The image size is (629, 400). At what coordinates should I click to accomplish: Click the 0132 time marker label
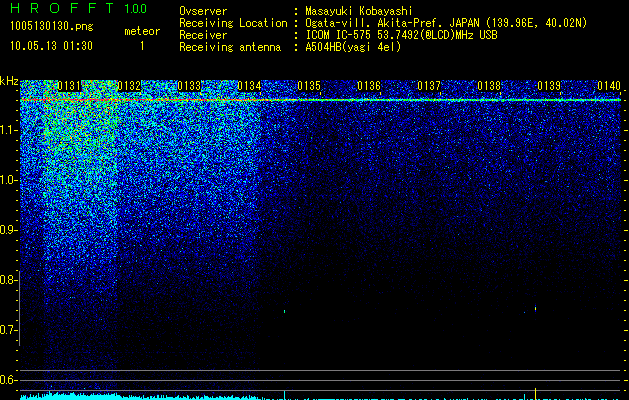(129, 86)
